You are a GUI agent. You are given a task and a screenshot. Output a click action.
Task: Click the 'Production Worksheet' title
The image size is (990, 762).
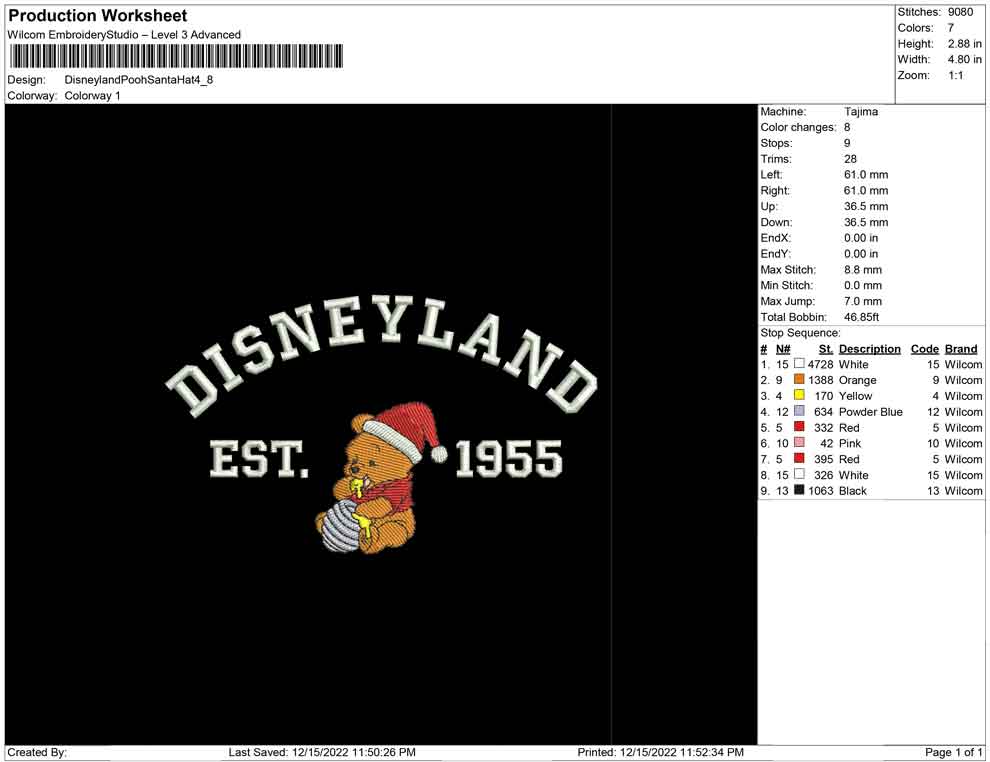[x=98, y=16]
